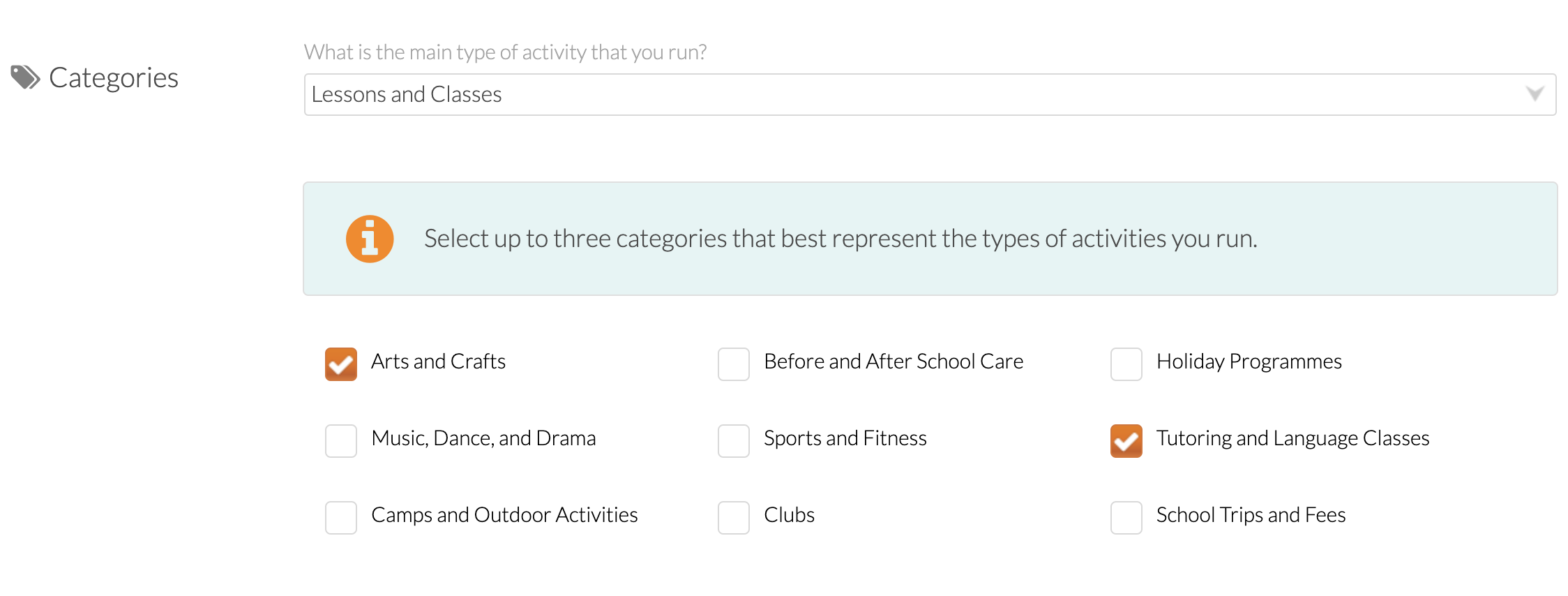Check Camps and Outdoor Activities box
Viewport: 1568px width, 596px height.
[x=341, y=518]
